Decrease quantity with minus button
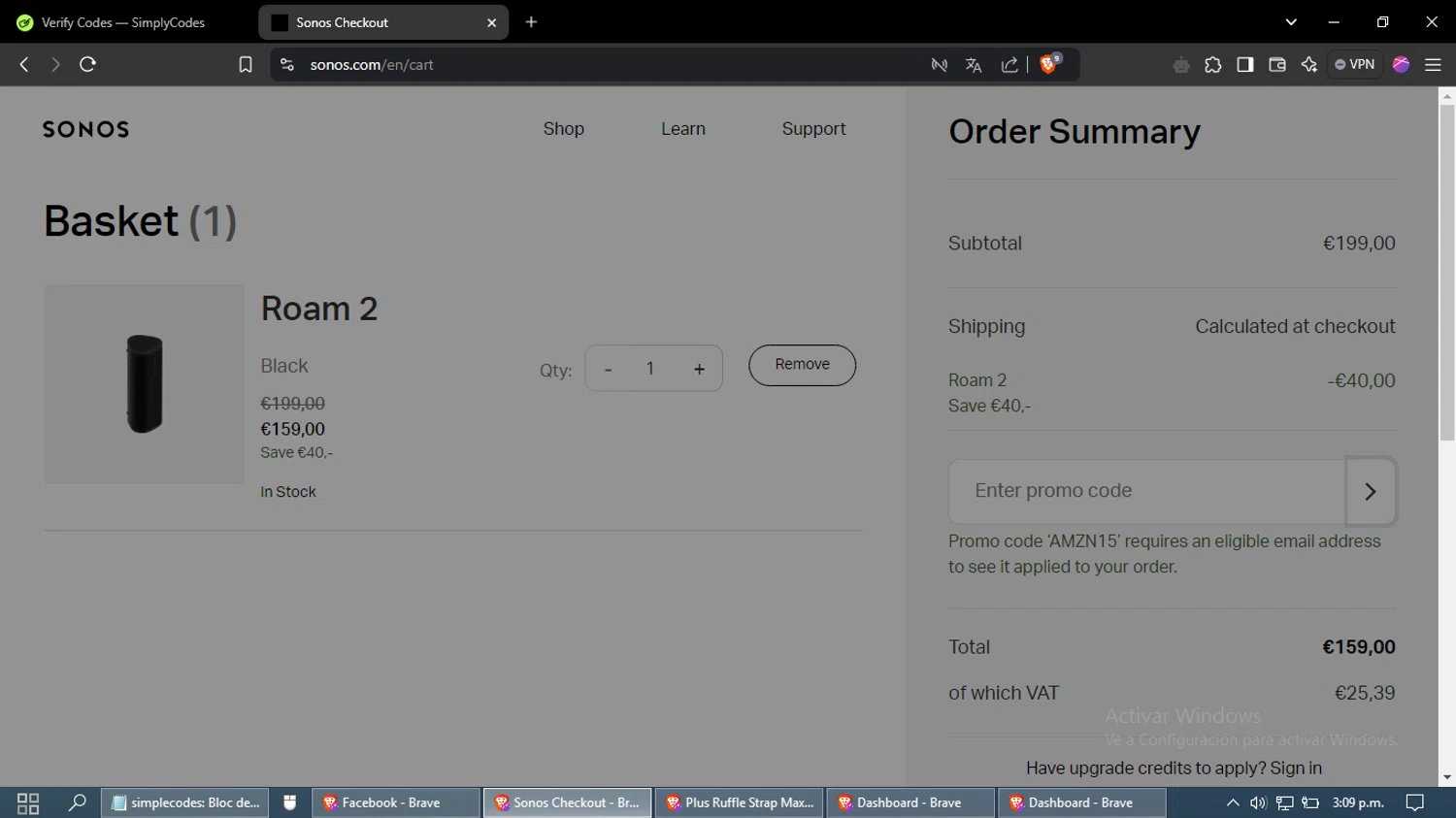Viewport: 1456px width, 818px height. pyautogui.click(x=609, y=369)
